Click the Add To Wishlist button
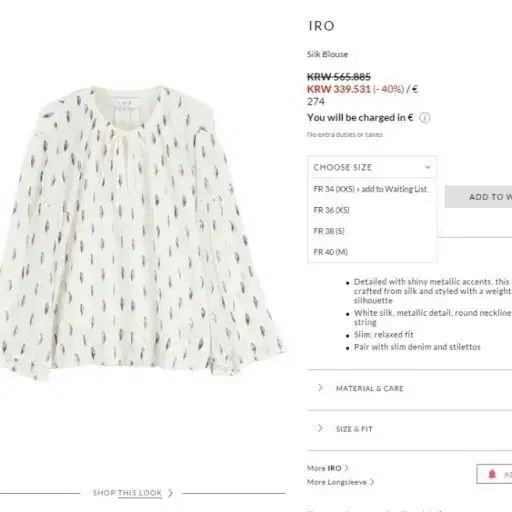512x512 pixels. point(478,197)
